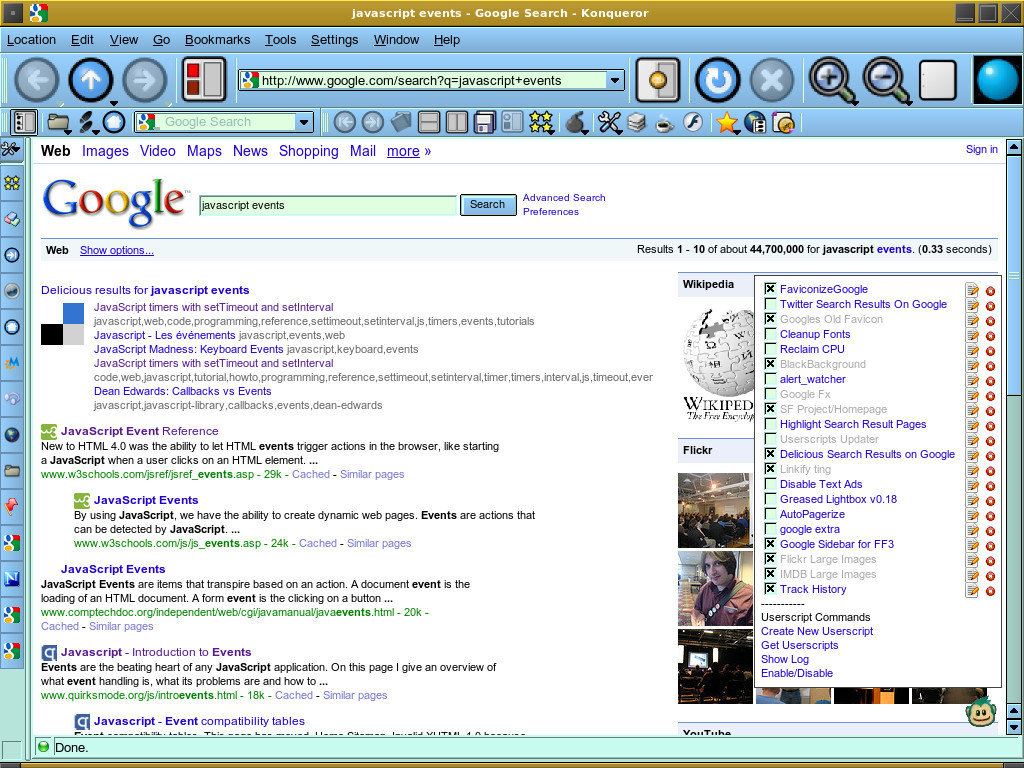1024x768 pixels.
Task: Open the Google Search bar engine dropdown
Action: coord(304,122)
